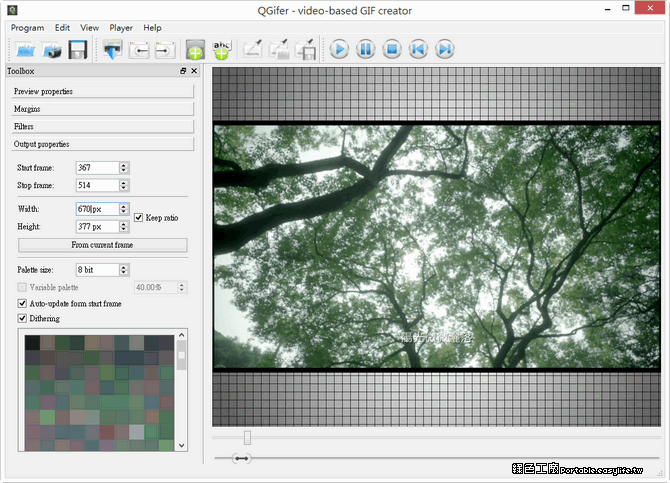Click the tree canopy video preview frame

point(437,247)
